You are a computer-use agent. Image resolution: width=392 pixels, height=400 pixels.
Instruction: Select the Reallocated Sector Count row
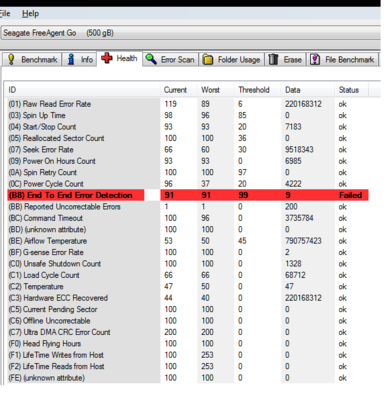pos(188,138)
